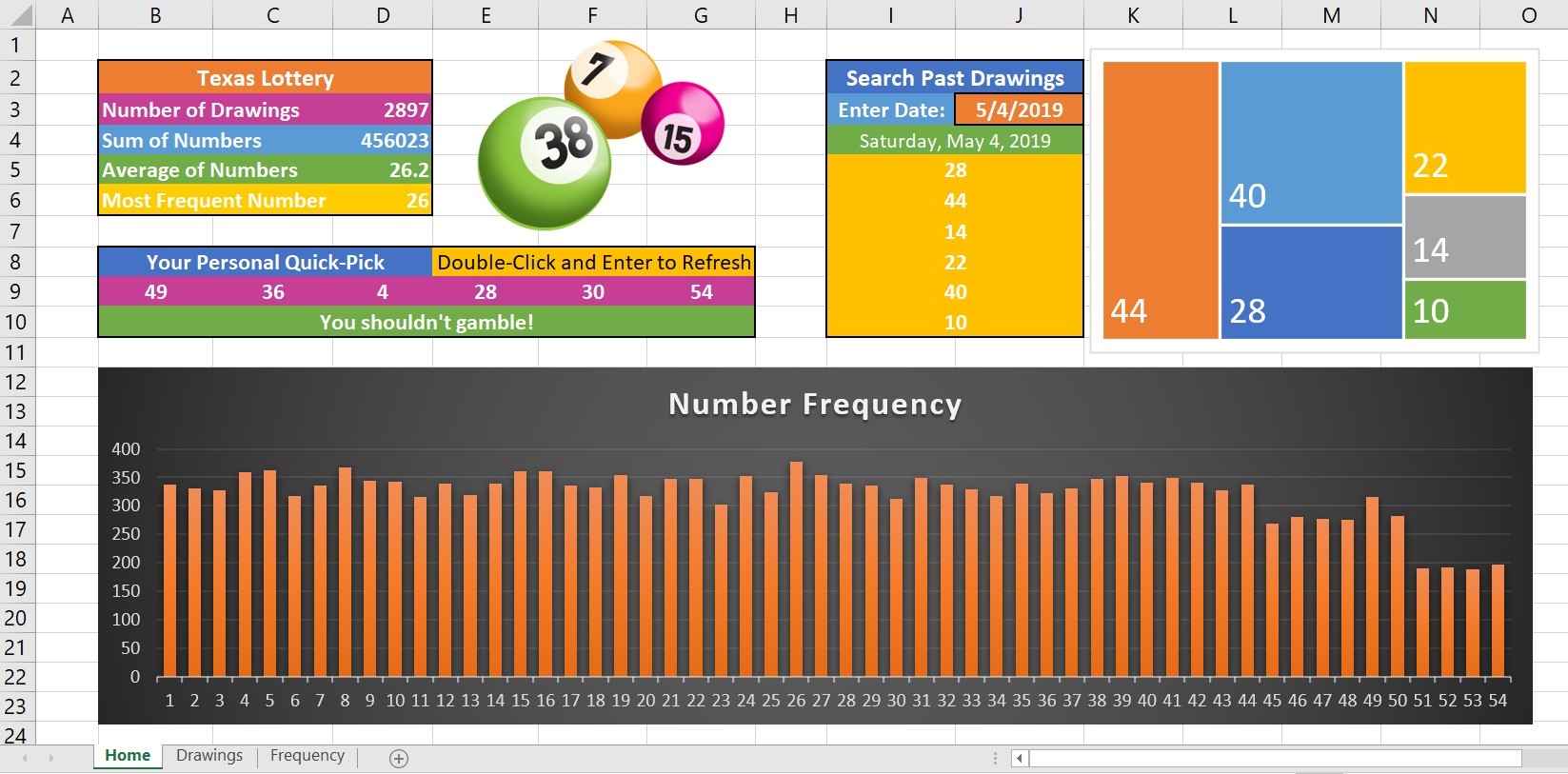Click the Number Frequency chart title
The height and width of the screenshot is (774, 1568).
(815, 404)
